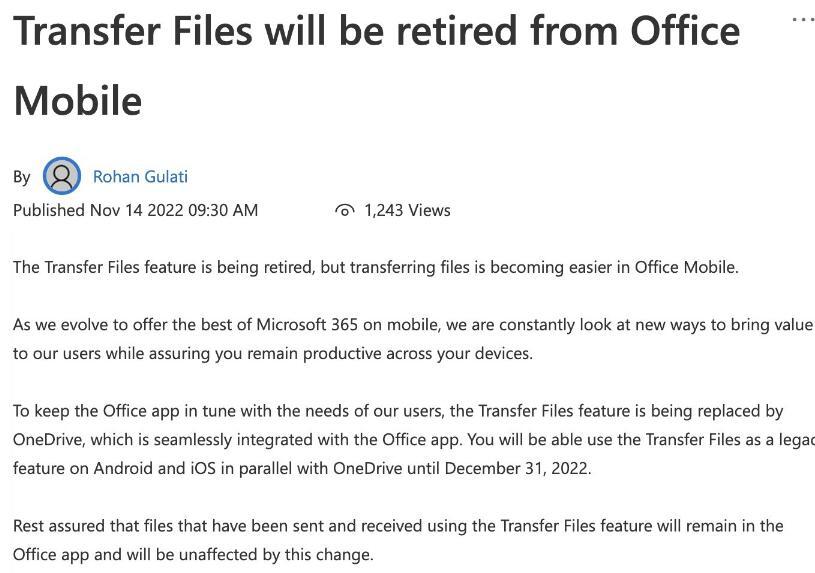
Task: Click the paragraph starting "Rest assured"
Action: [x=397, y=539]
